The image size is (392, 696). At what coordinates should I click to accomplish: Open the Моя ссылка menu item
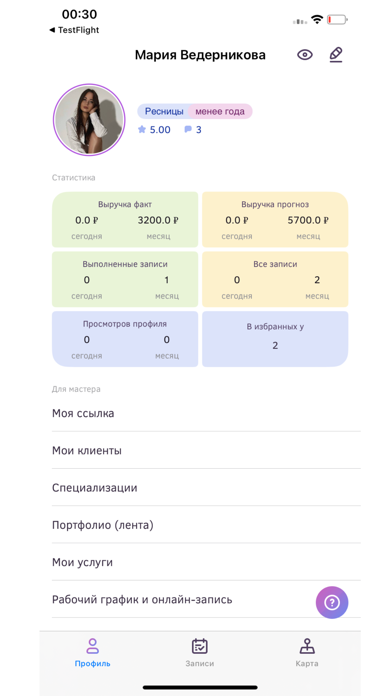click(x=206, y=413)
